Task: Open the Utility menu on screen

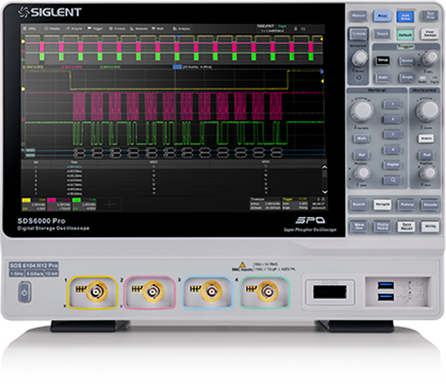Action: [30, 29]
